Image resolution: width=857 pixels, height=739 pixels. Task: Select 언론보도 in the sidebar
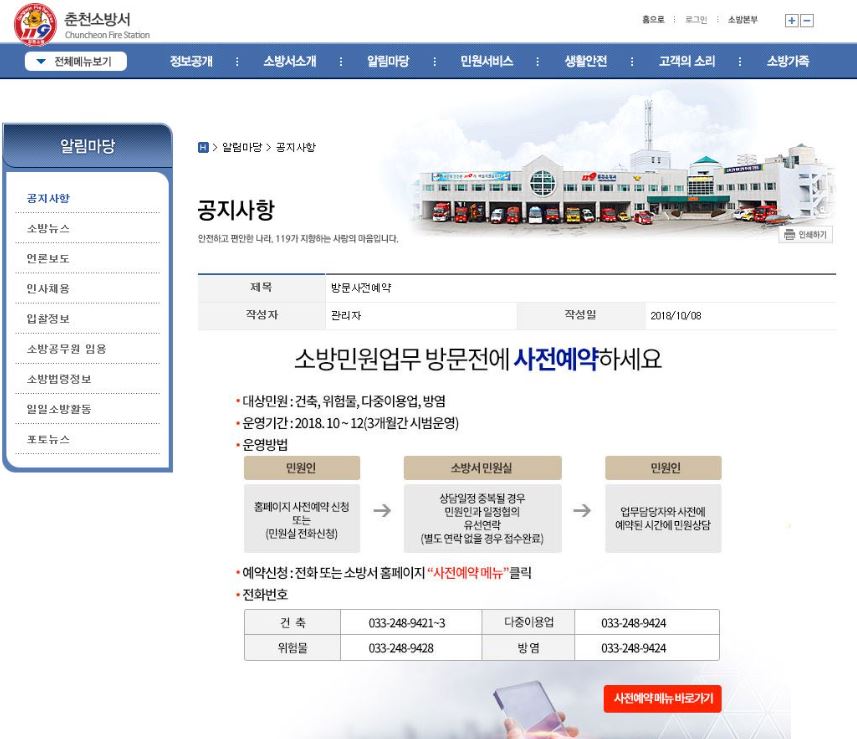coord(48,259)
